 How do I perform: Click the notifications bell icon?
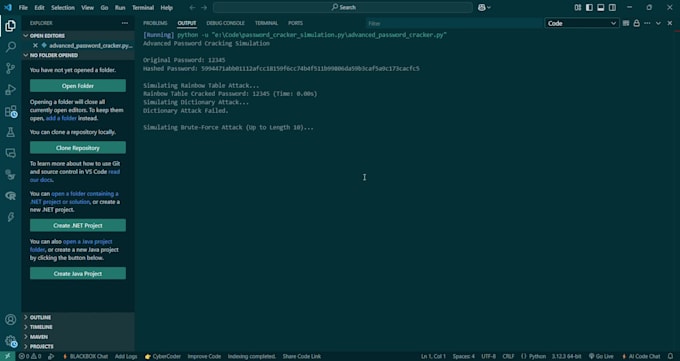tap(670, 356)
